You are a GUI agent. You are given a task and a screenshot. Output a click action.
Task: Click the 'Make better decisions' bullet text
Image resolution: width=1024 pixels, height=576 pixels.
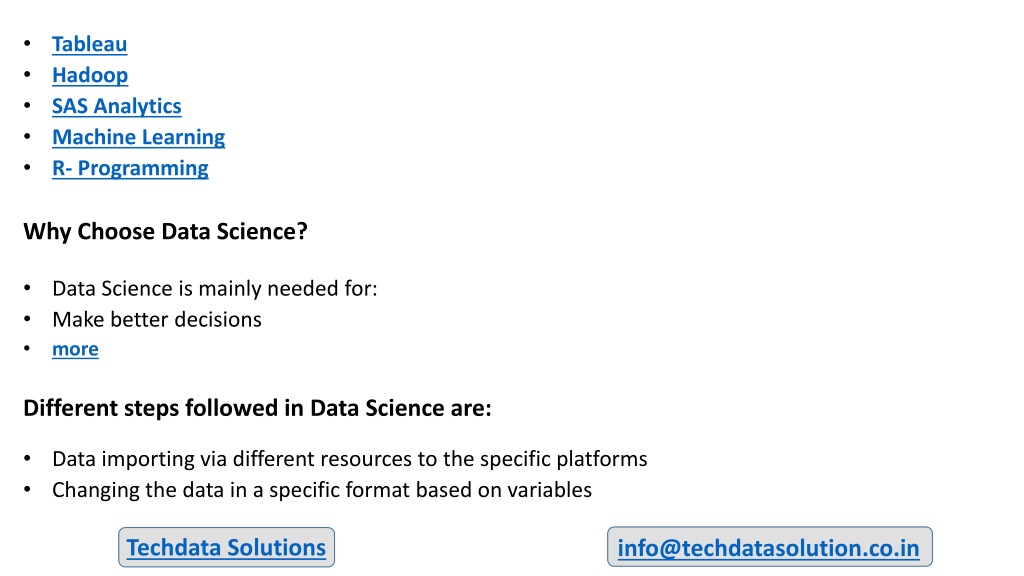157,319
